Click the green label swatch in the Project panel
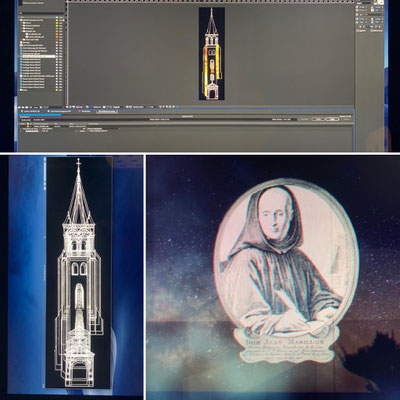 pos(57,29)
